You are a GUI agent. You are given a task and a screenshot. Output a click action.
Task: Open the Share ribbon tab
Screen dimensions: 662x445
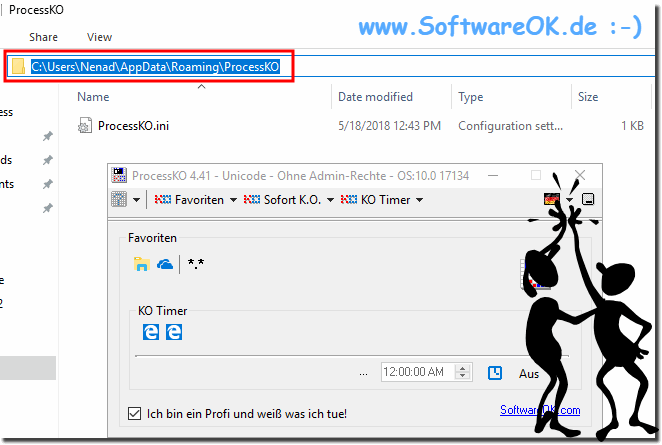pyautogui.click(x=43, y=37)
